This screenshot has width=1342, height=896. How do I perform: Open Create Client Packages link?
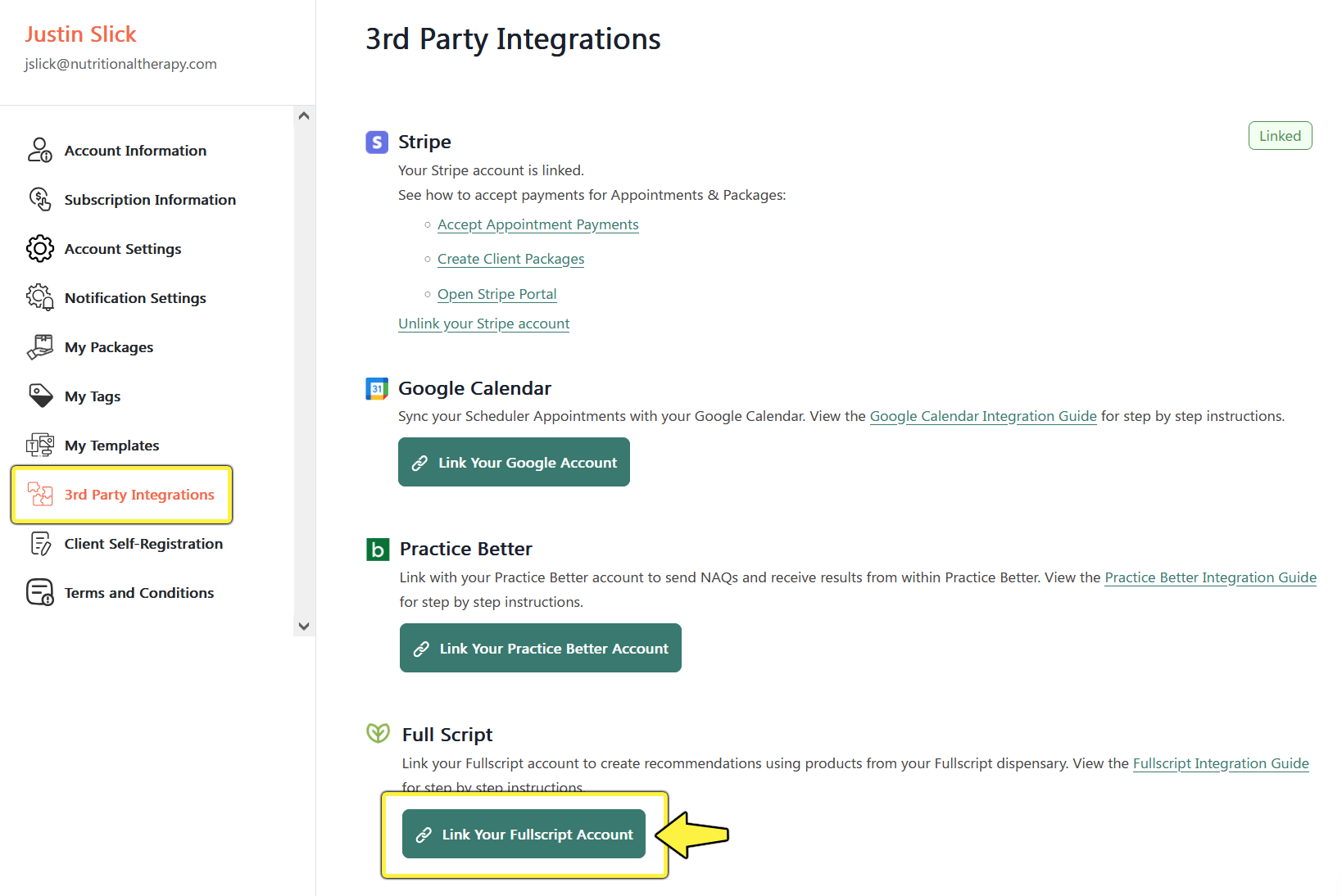tap(511, 259)
